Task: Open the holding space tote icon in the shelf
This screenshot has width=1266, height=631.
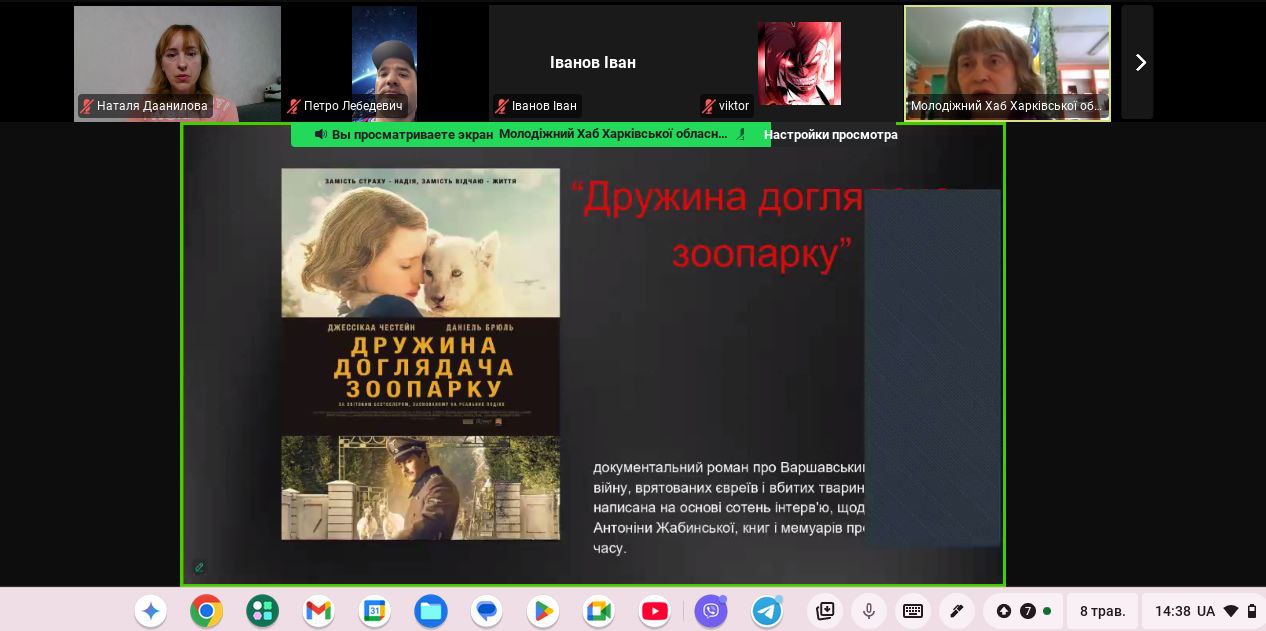Action: (x=825, y=611)
